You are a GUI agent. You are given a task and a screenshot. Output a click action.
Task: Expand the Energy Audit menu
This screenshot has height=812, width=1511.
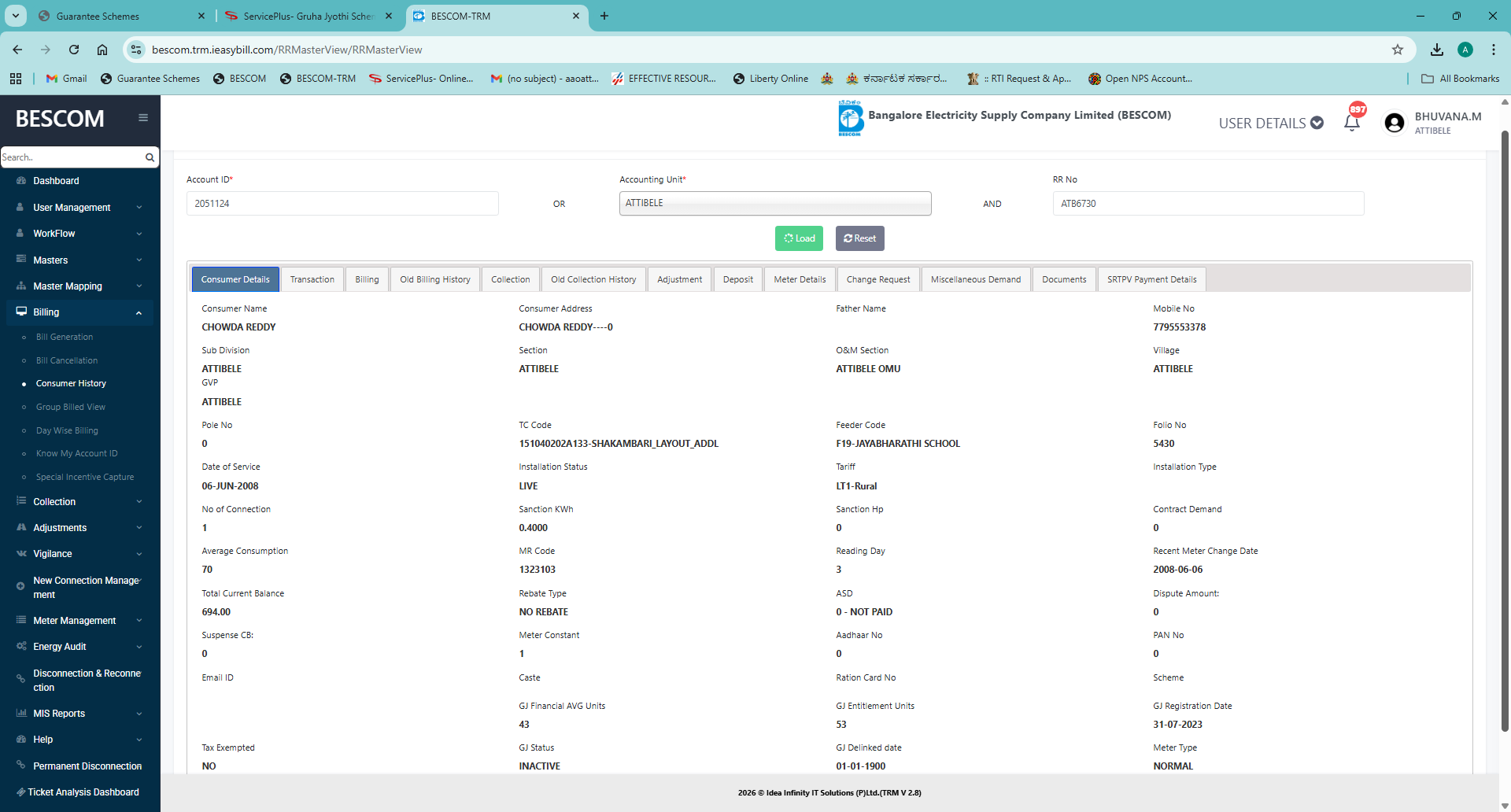pos(79,647)
